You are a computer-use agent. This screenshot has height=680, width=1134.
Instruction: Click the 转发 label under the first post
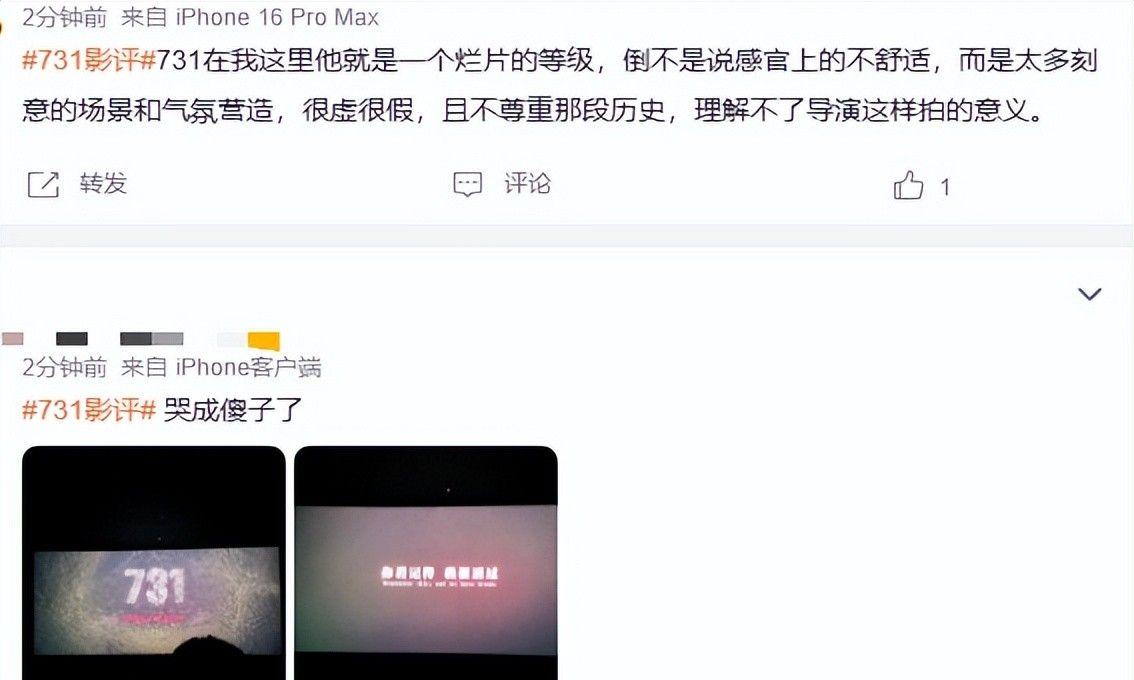tap(103, 184)
